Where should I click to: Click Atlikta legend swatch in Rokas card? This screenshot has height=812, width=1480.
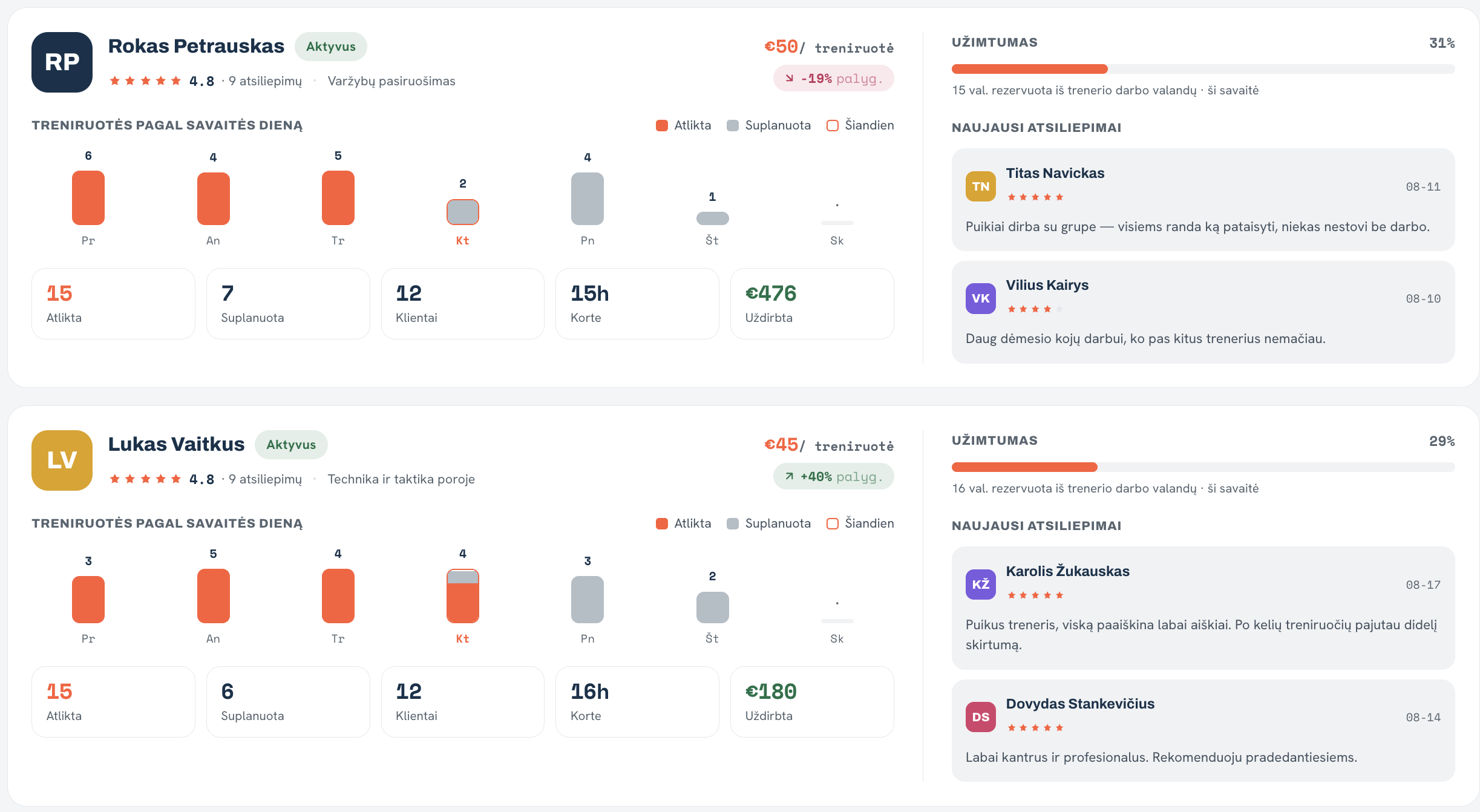(x=662, y=125)
